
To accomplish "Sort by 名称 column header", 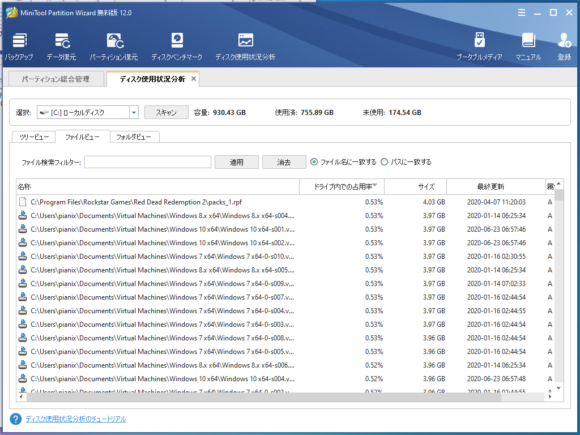I will (x=158, y=186).
